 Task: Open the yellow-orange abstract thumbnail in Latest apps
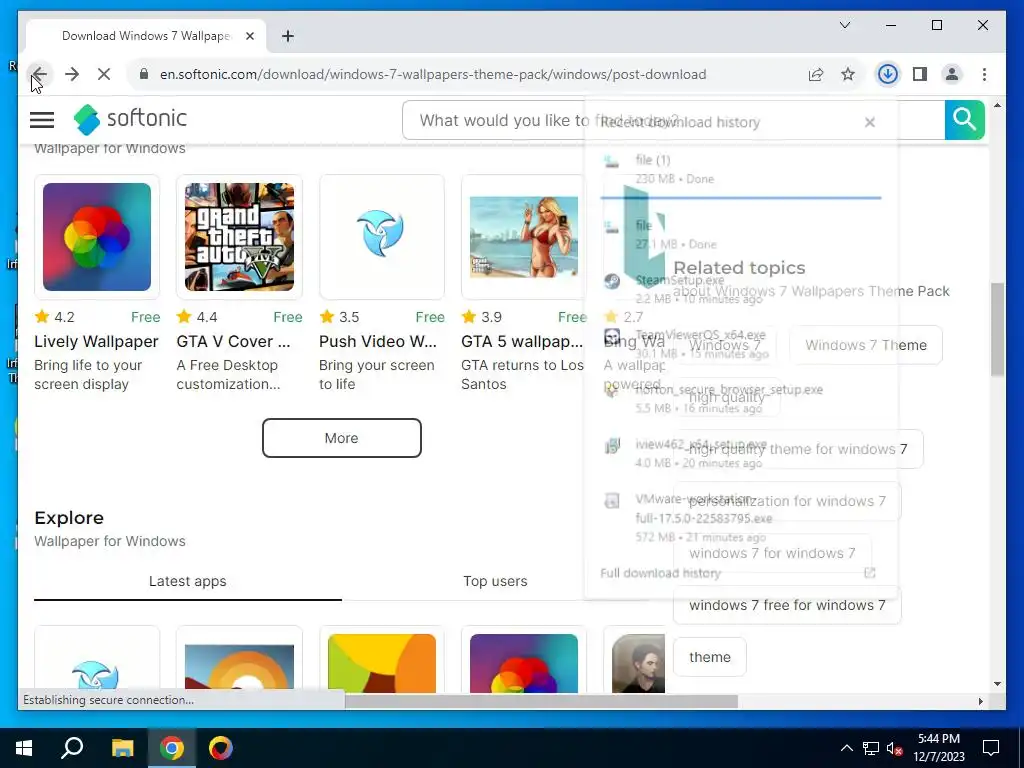pyautogui.click(x=381, y=664)
